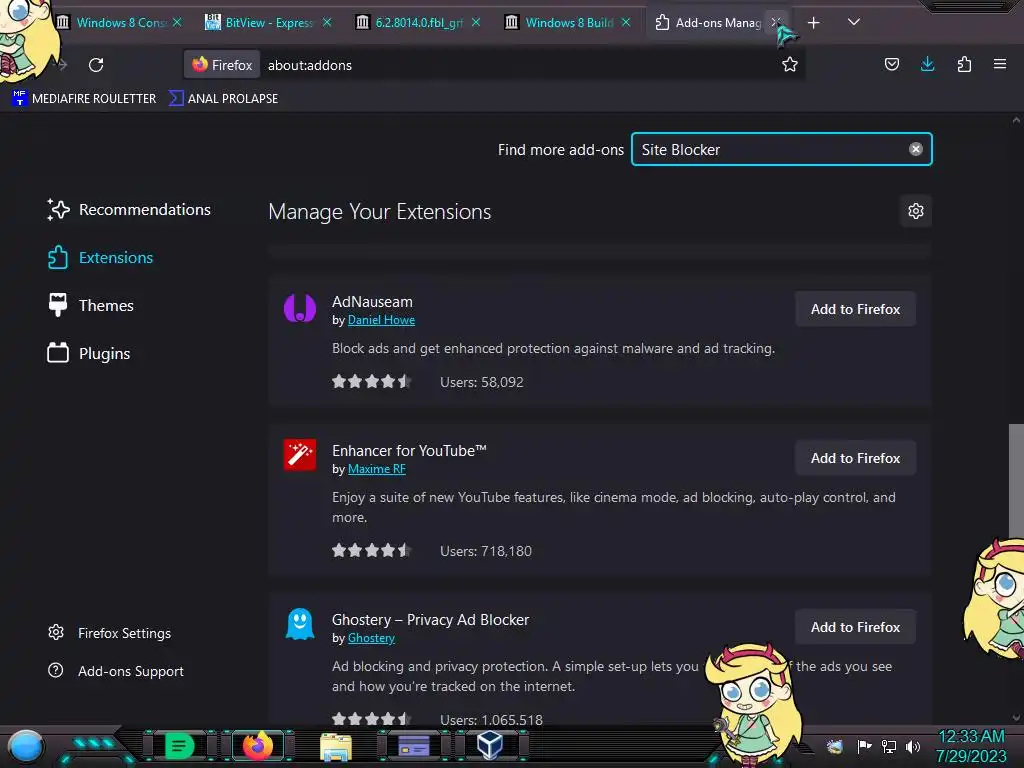Open File Explorer from the taskbar
Screen dimensions: 1024x768
pos(336,746)
